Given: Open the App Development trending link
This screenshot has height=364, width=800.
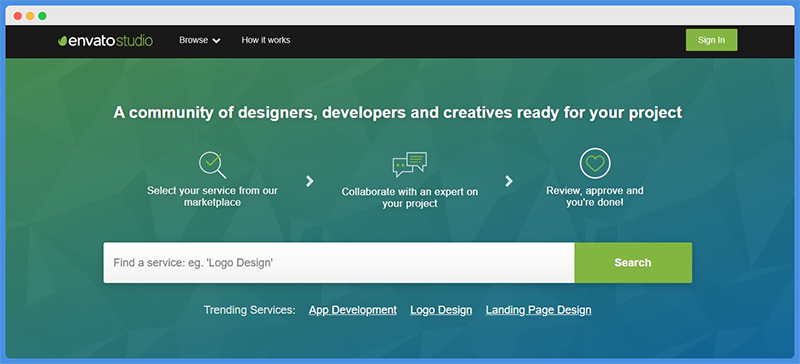Looking at the screenshot, I should point(353,310).
